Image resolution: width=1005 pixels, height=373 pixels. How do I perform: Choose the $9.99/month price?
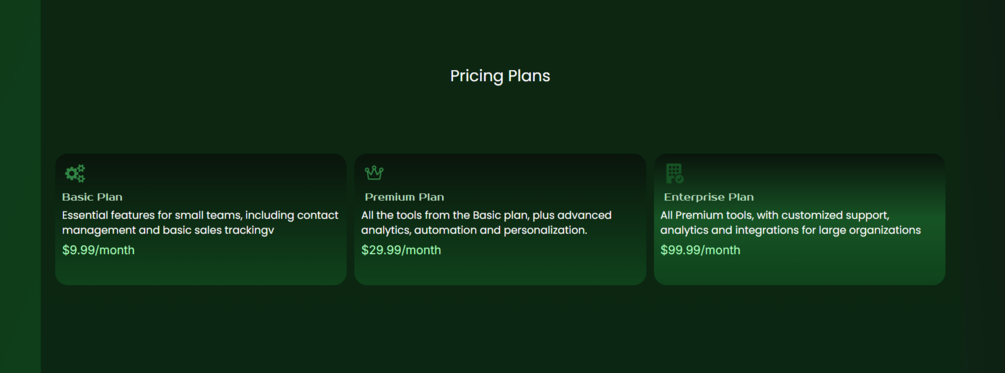pyautogui.click(x=99, y=250)
